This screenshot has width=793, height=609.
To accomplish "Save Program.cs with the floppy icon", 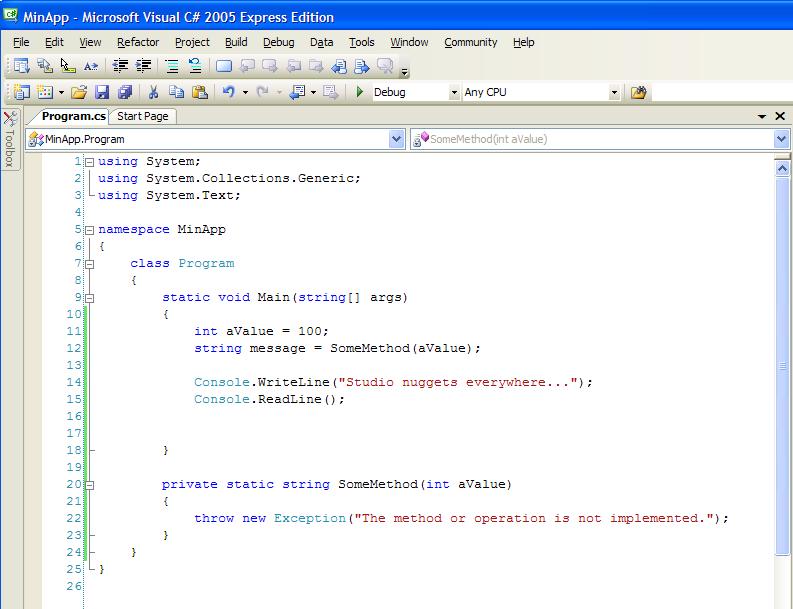I will (102, 92).
